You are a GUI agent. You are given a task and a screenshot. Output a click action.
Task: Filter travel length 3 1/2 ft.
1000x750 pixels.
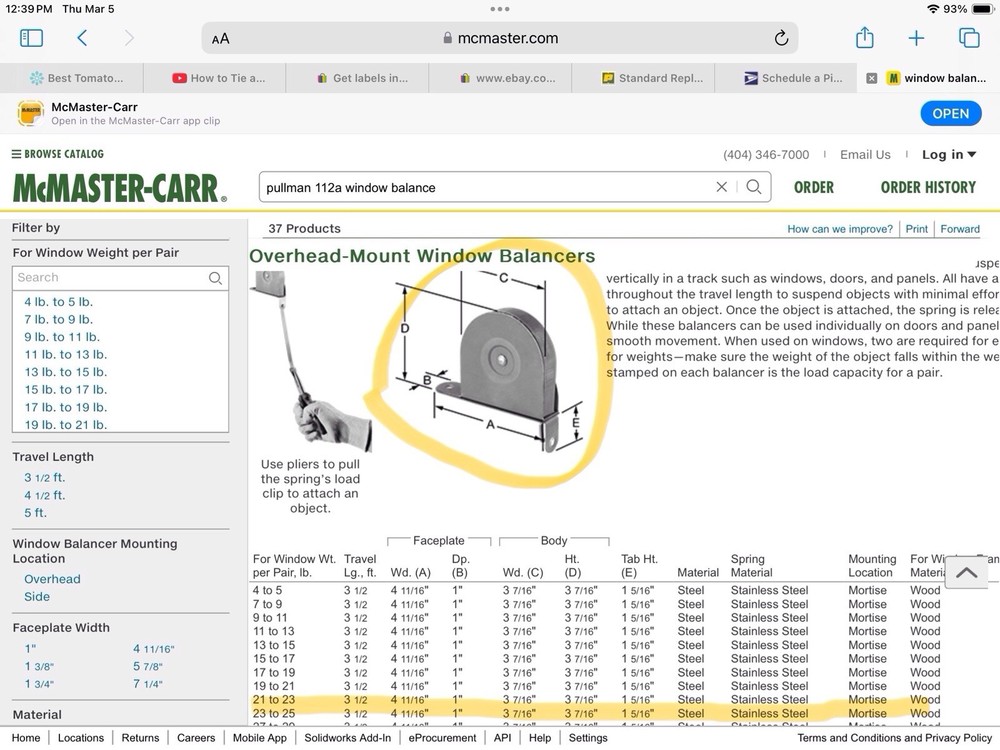coord(45,478)
